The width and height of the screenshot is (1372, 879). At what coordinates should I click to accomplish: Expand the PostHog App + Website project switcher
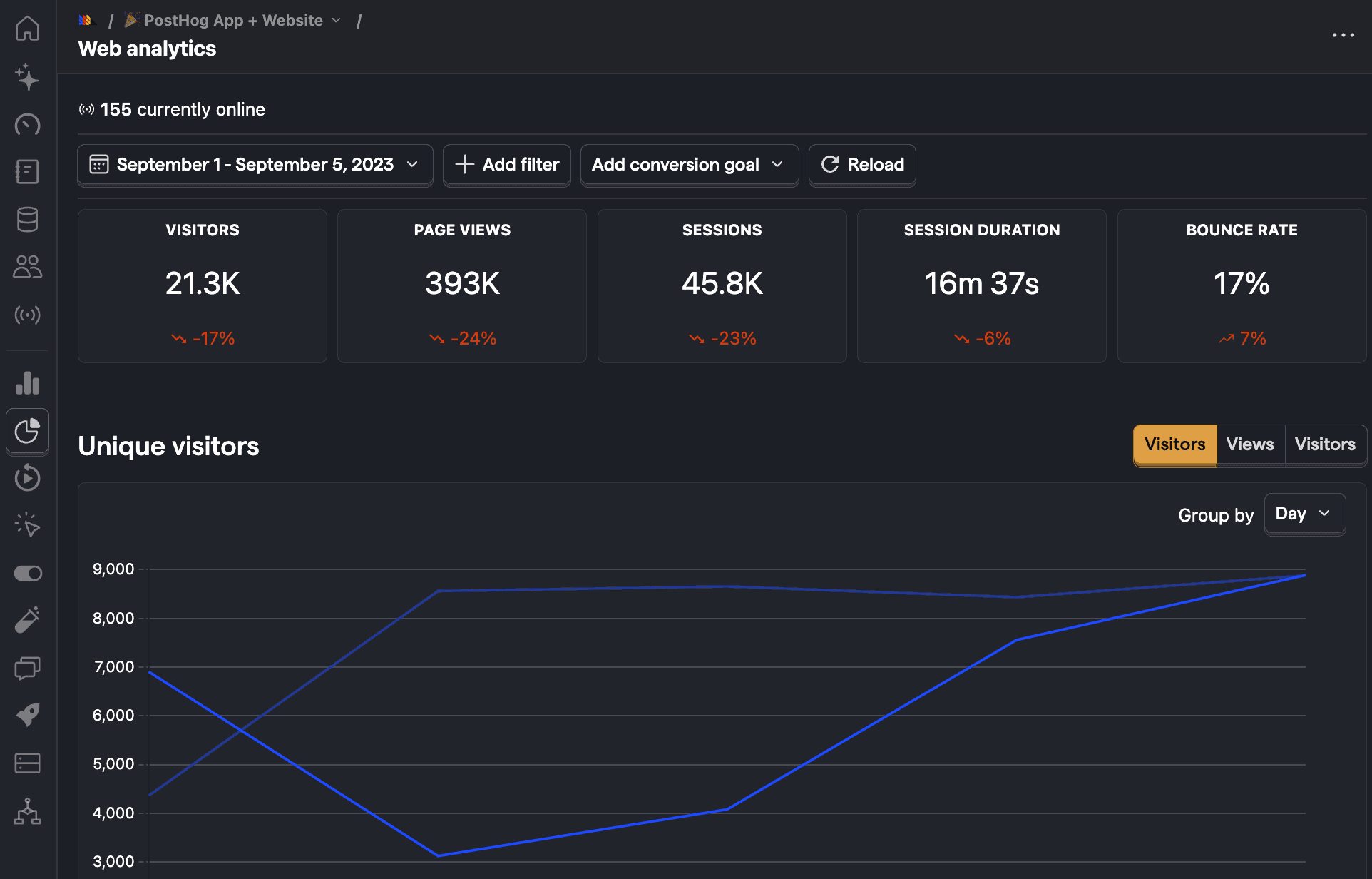[233, 20]
